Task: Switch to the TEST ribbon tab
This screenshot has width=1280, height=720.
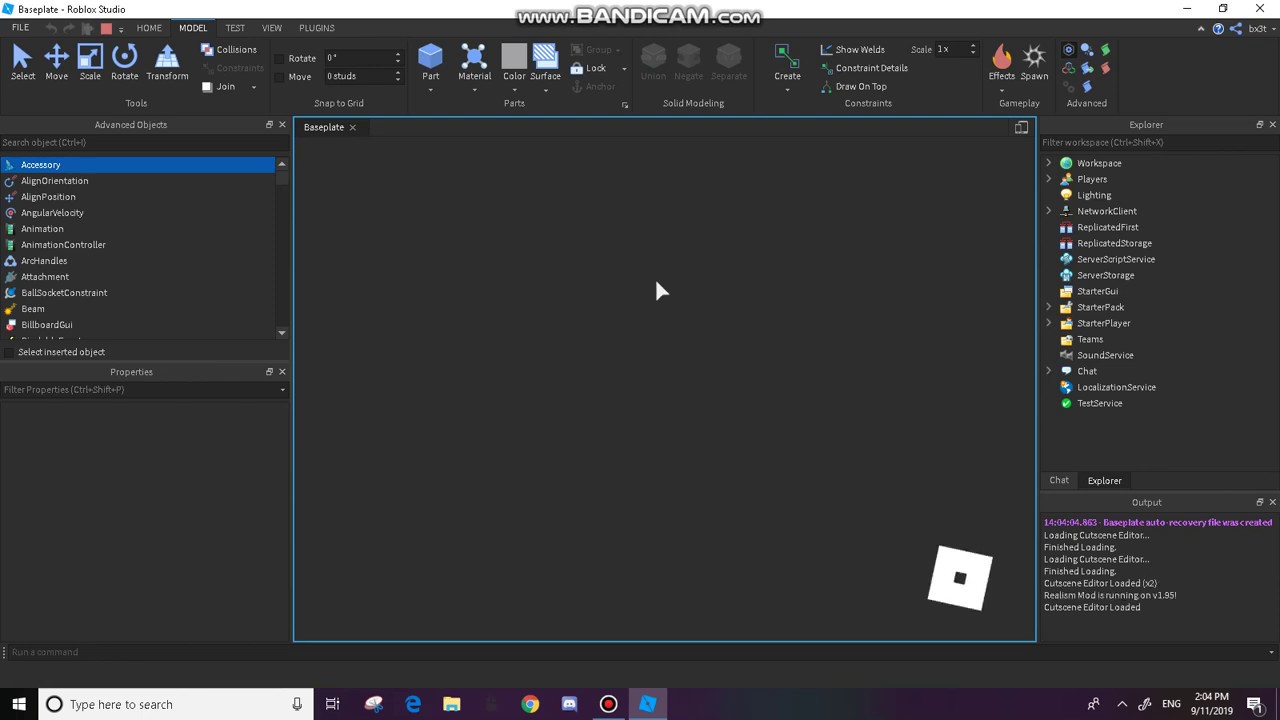Action: (235, 28)
